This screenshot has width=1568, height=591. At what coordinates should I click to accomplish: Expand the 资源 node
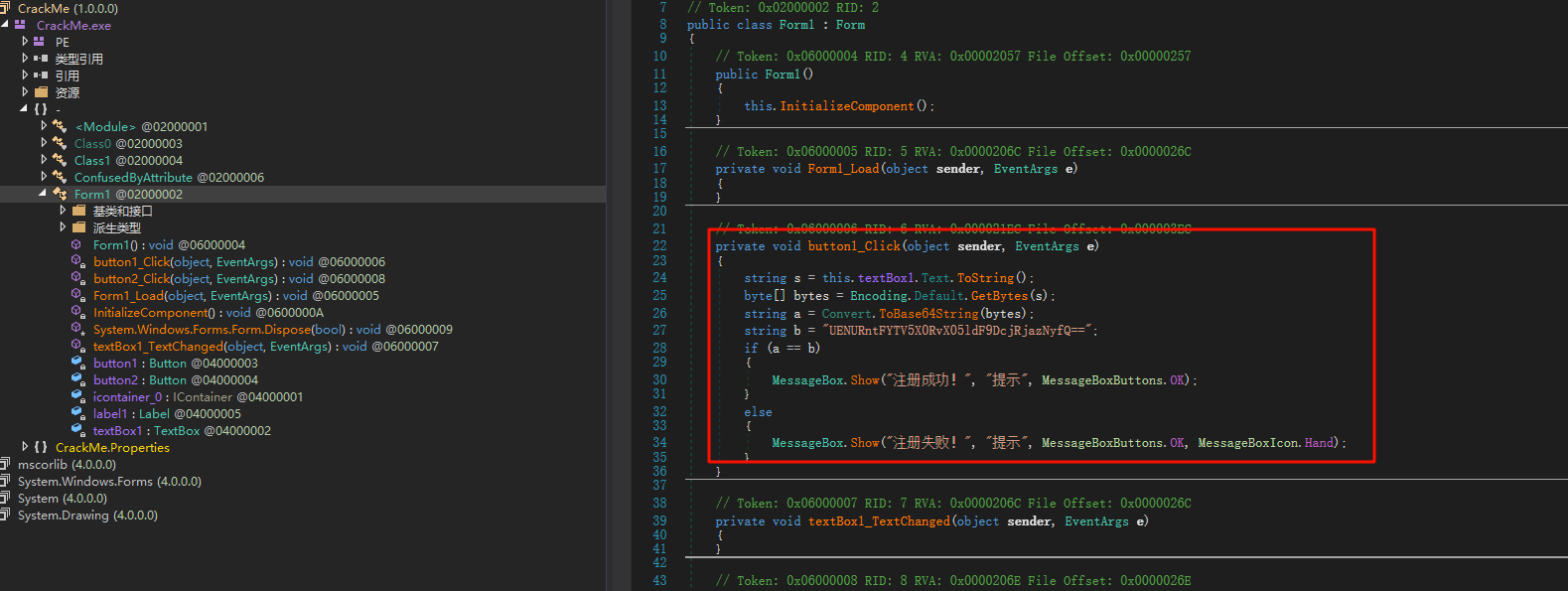pos(25,92)
